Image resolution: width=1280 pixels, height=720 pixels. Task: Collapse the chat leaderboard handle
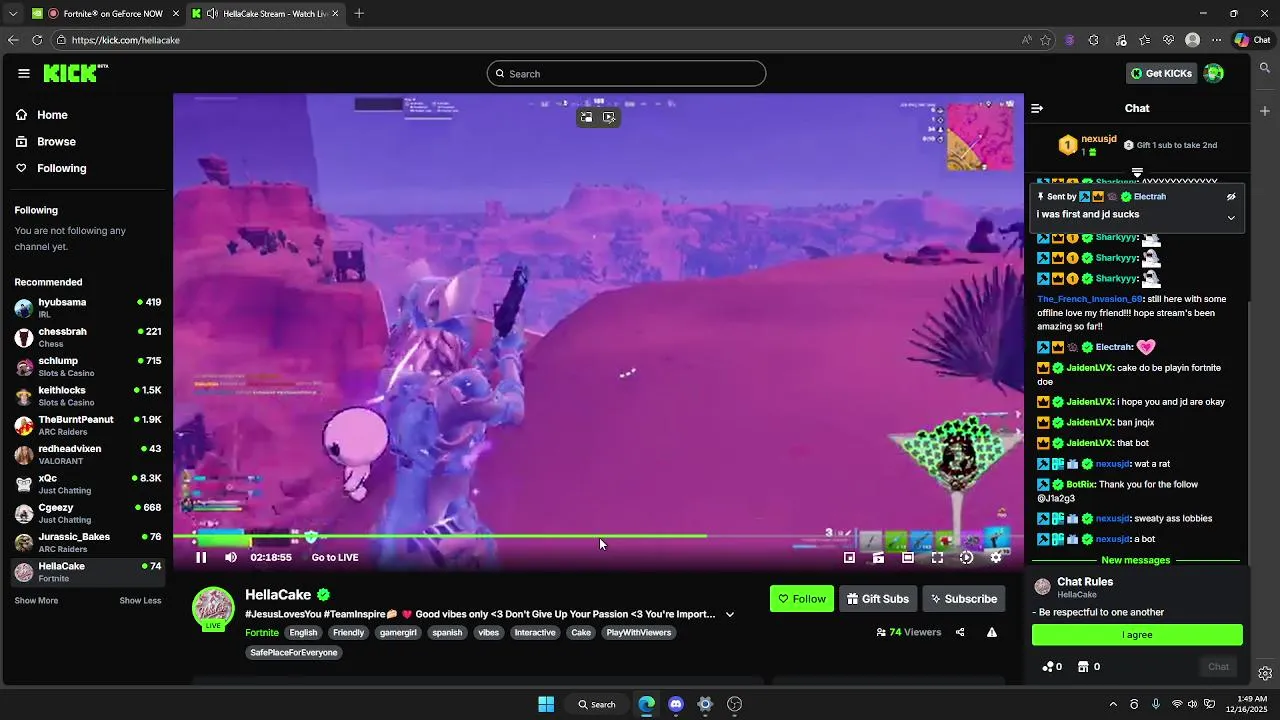click(1137, 173)
